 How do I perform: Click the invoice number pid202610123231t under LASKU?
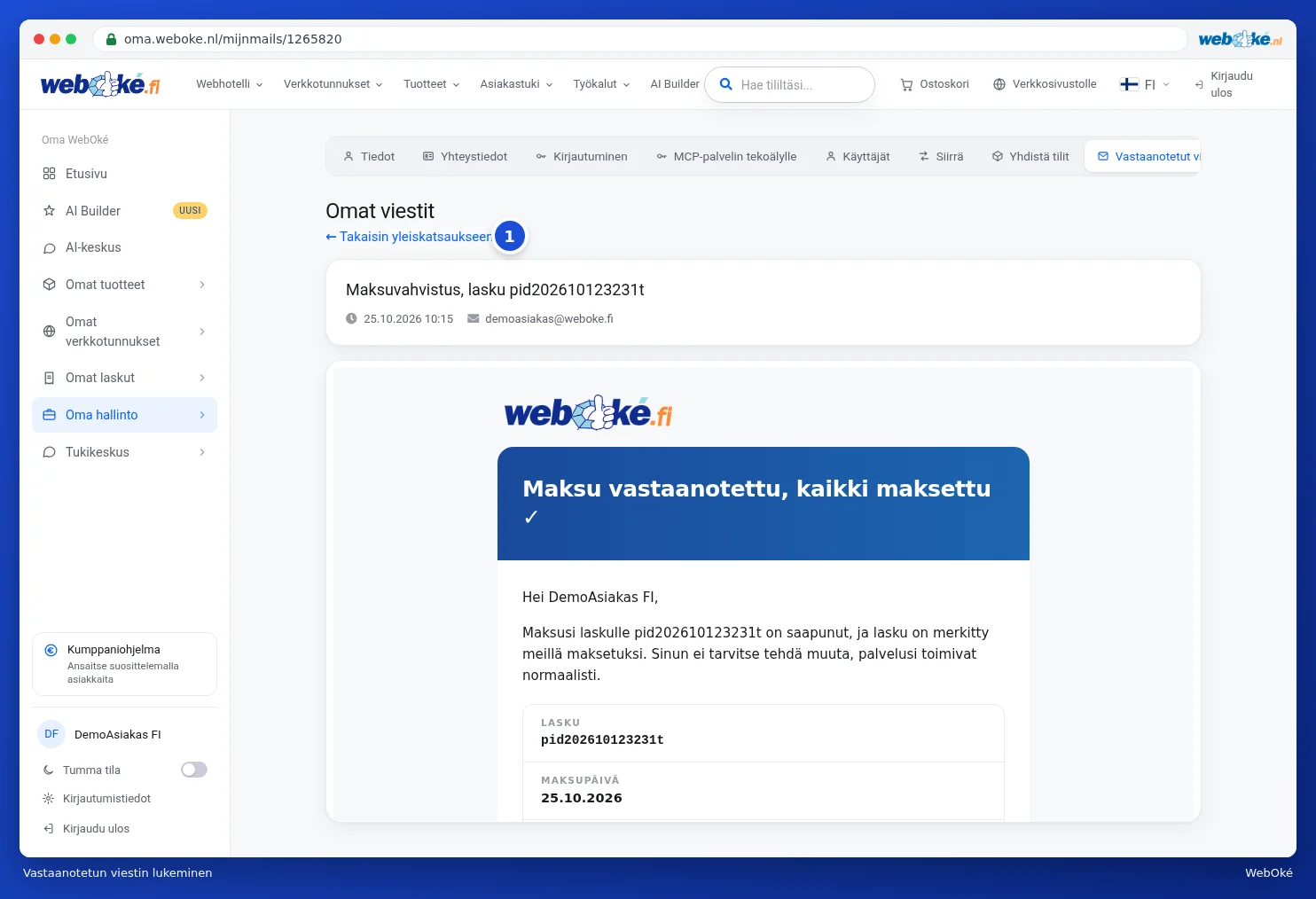tap(602, 739)
